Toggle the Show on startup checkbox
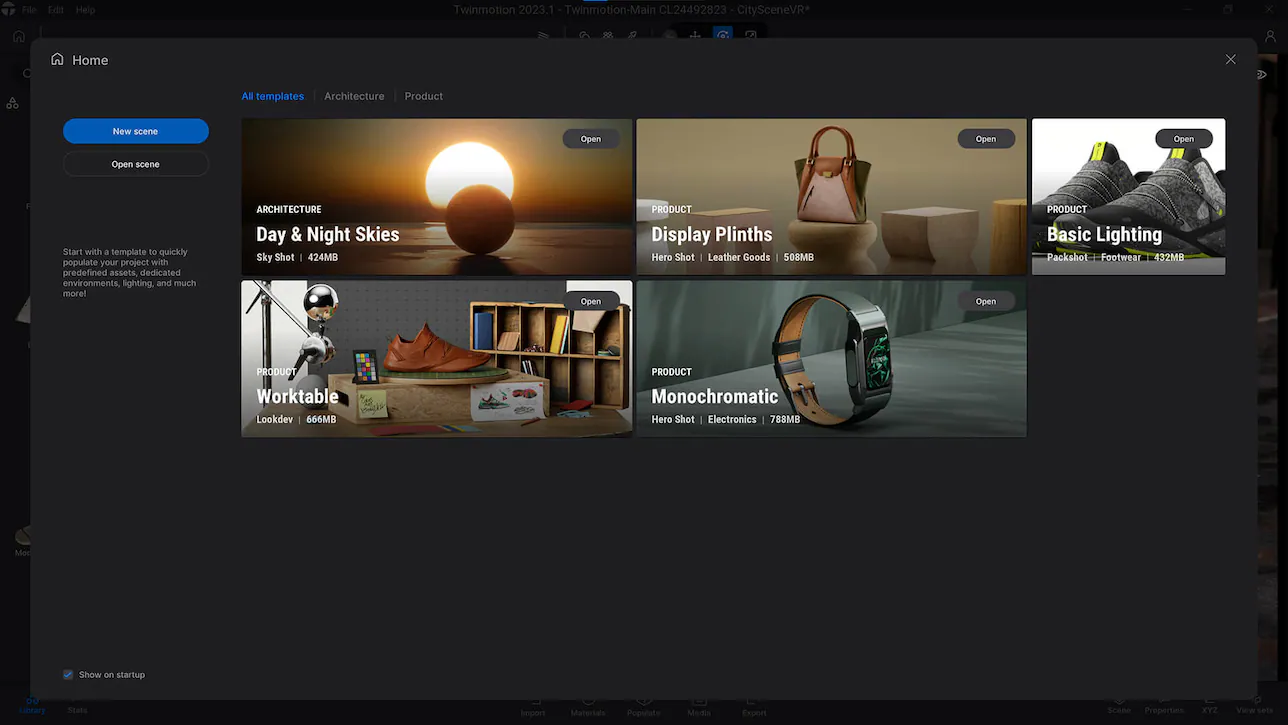This screenshot has height=725, width=1288. pyautogui.click(x=68, y=675)
